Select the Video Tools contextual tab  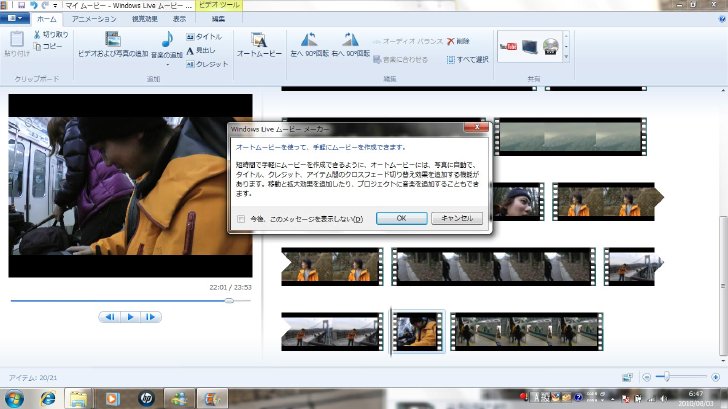[219, 5]
